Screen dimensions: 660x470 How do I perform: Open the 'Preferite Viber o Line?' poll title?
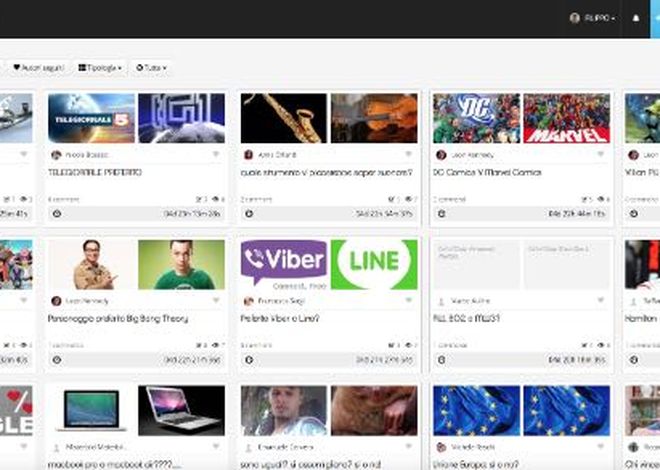[280, 319]
